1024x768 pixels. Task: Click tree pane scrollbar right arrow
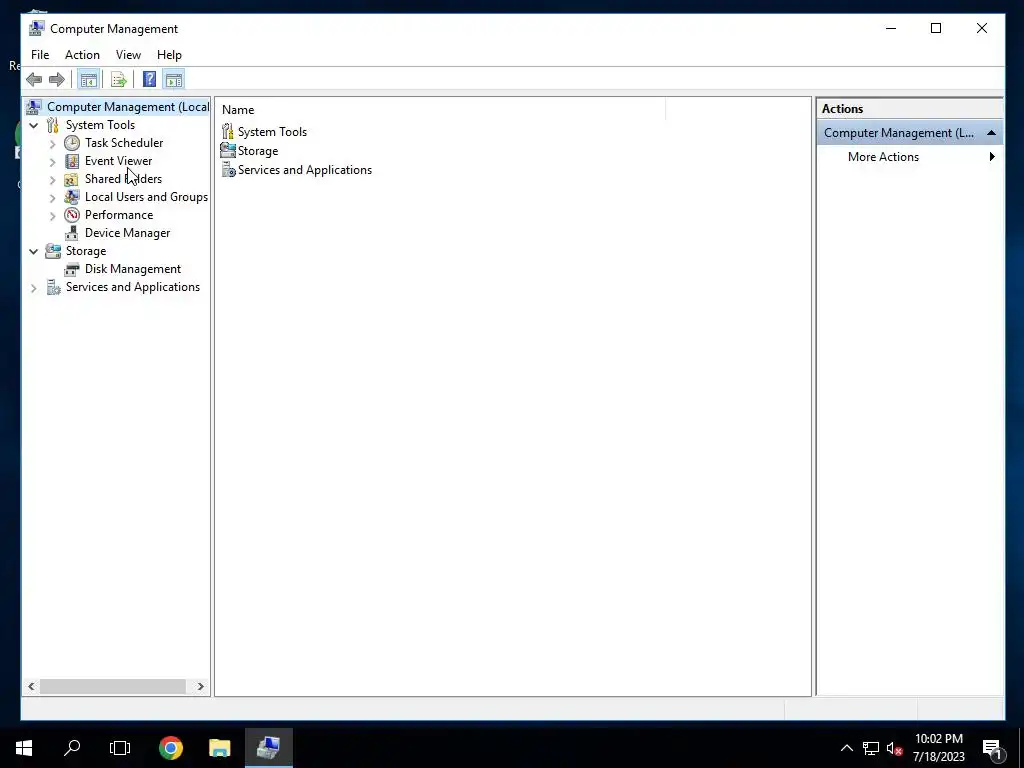pyautogui.click(x=200, y=686)
